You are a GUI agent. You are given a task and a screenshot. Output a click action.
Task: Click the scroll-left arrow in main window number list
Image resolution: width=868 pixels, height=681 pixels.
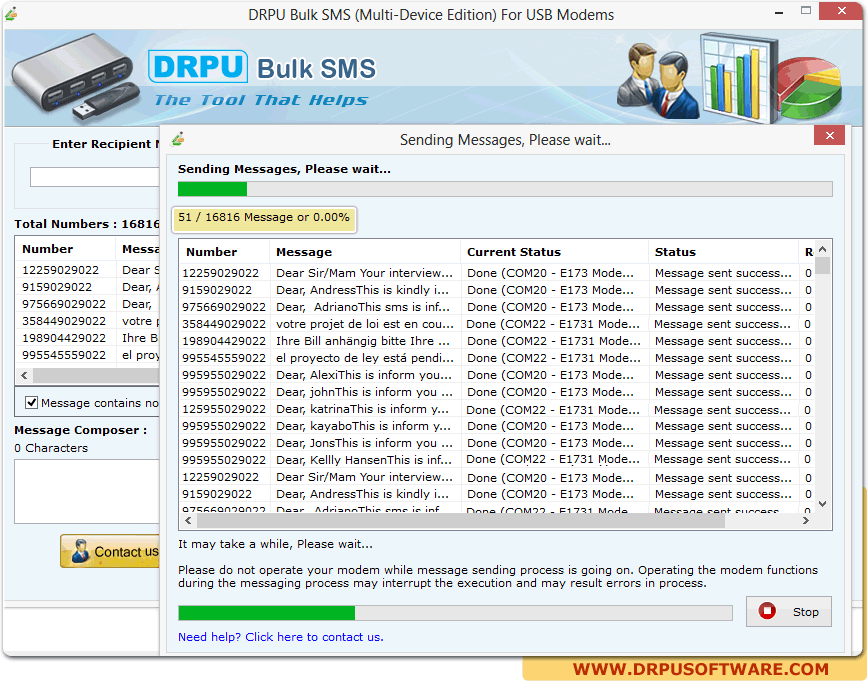click(x=24, y=375)
